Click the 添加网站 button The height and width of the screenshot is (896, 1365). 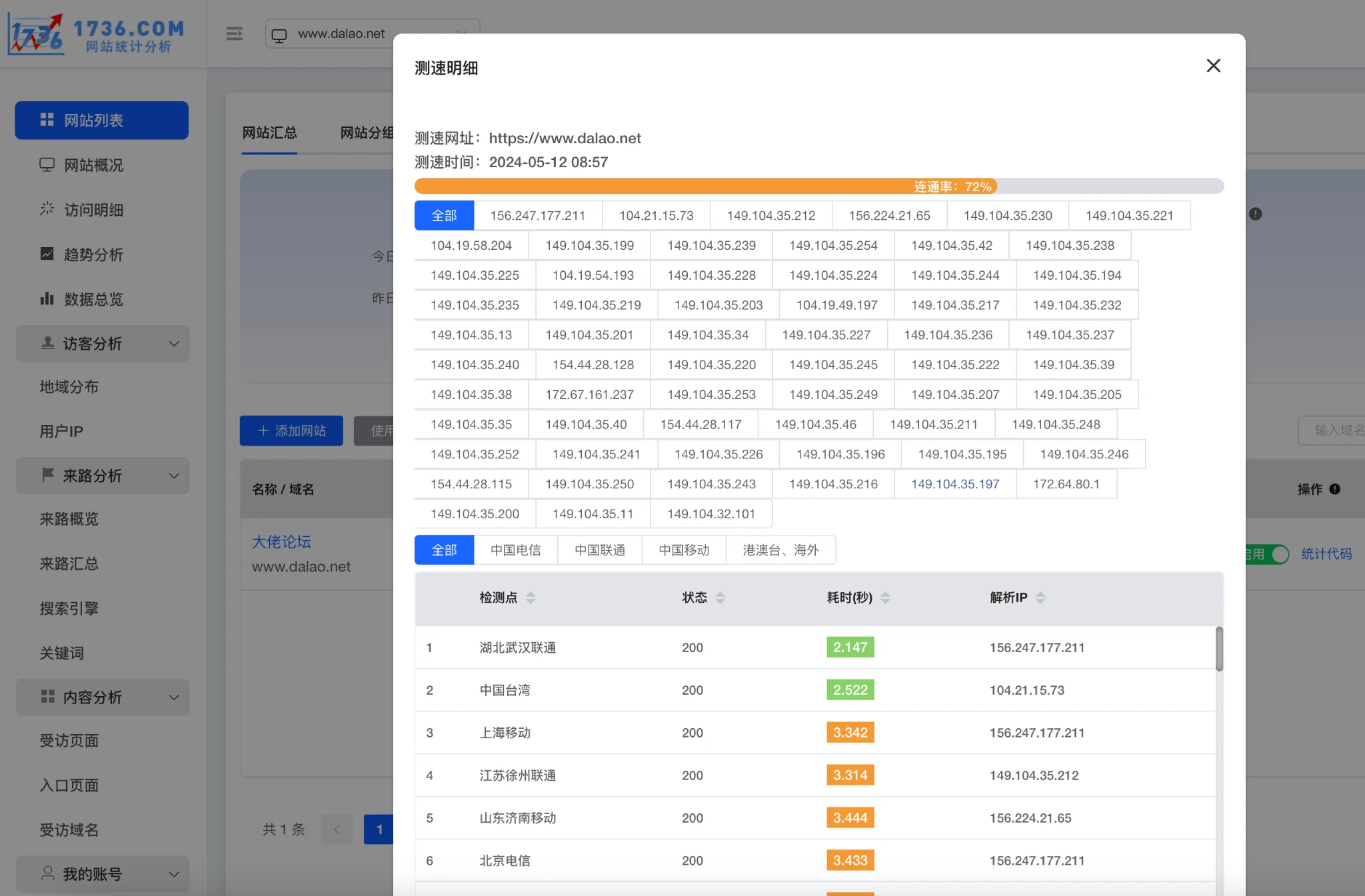click(x=291, y=431)
